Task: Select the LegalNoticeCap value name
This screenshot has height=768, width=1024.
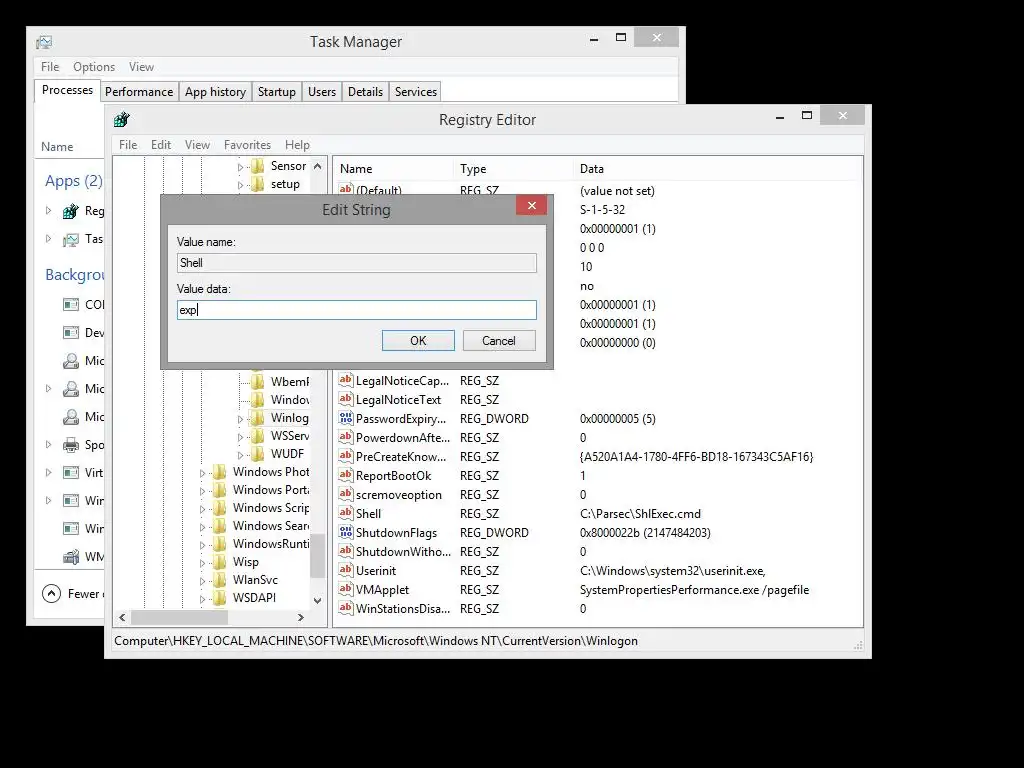Action: [402, 380]
